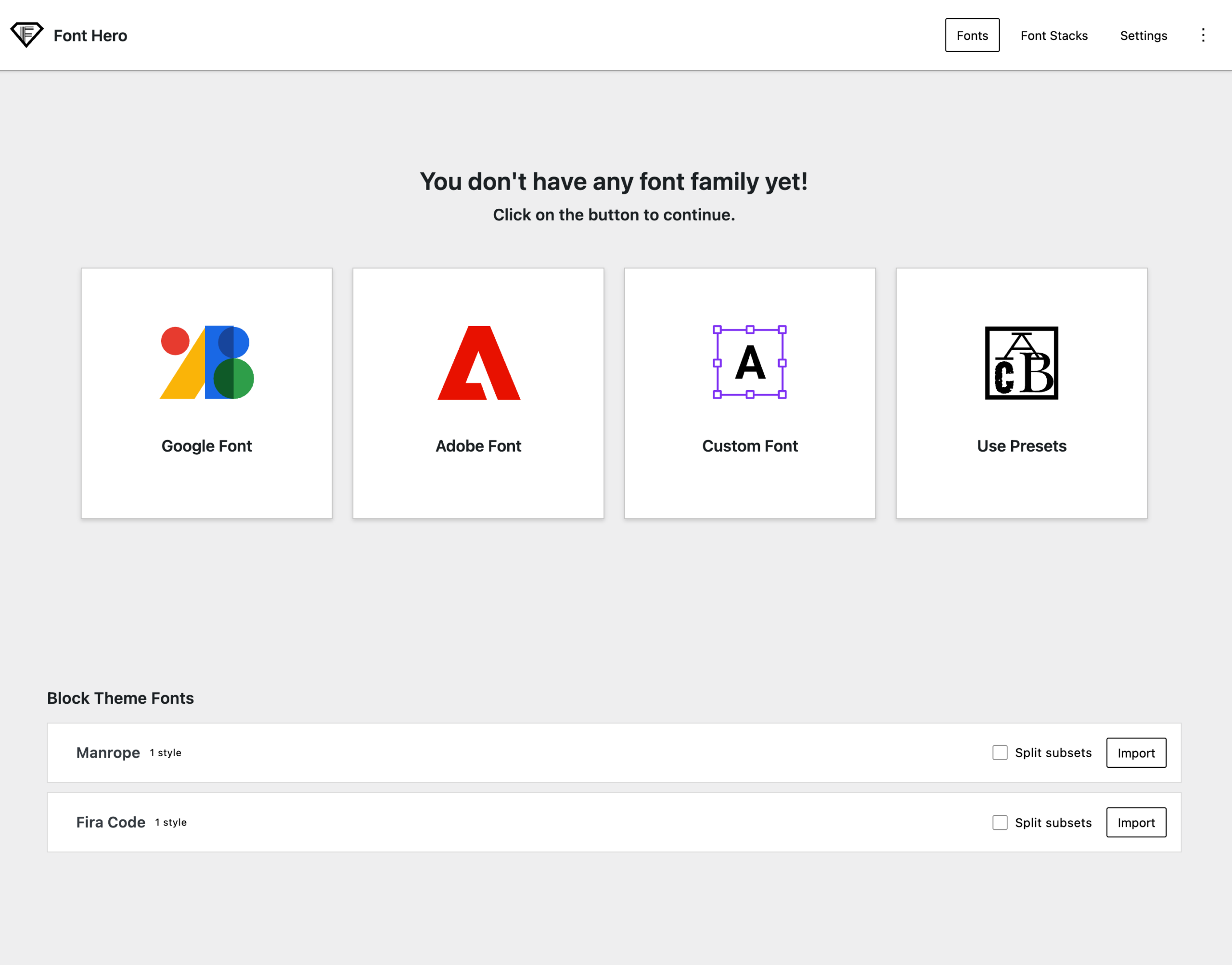Image resolution: width=1232 pixels, height=965 pixels.
Task: Go to the Settings tab
Action: (x=1143, y=35)
